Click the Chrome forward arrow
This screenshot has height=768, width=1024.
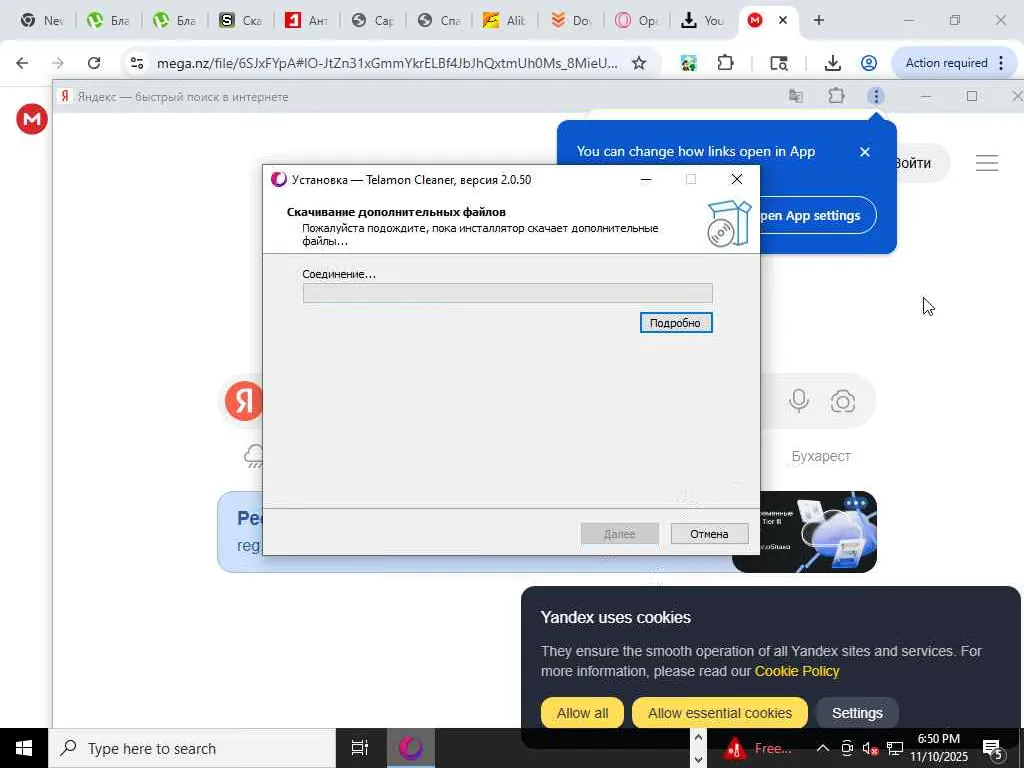pos(58,63)
